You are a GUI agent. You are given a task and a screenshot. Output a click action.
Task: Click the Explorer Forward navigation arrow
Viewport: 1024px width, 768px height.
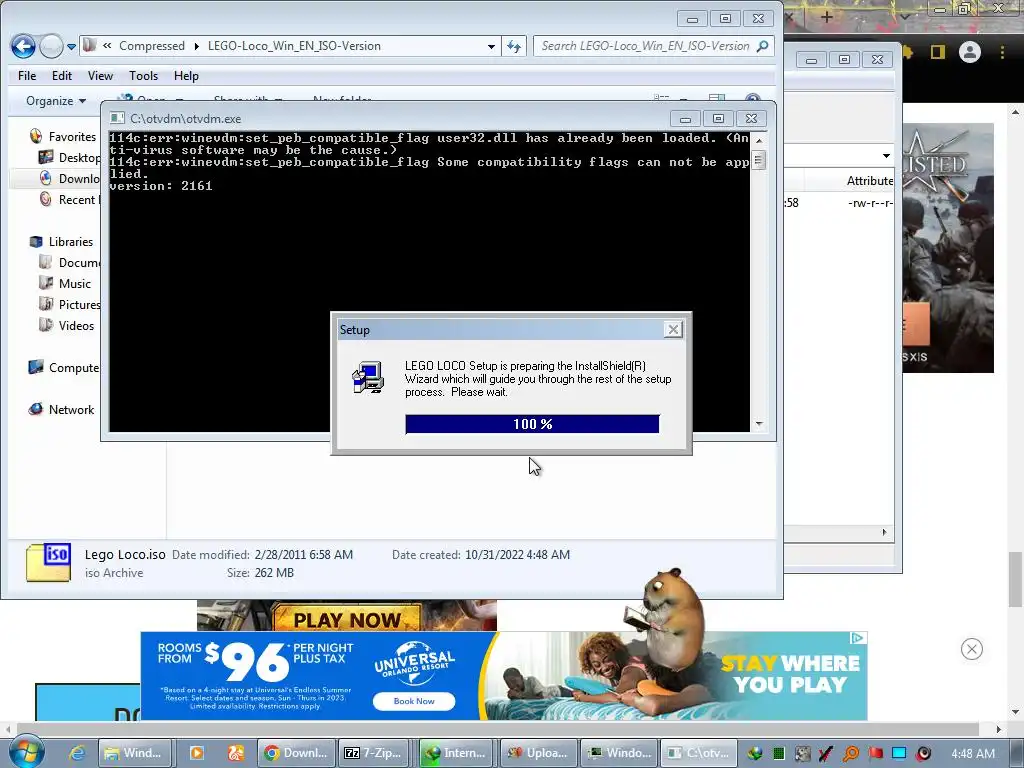coord(52,46)
